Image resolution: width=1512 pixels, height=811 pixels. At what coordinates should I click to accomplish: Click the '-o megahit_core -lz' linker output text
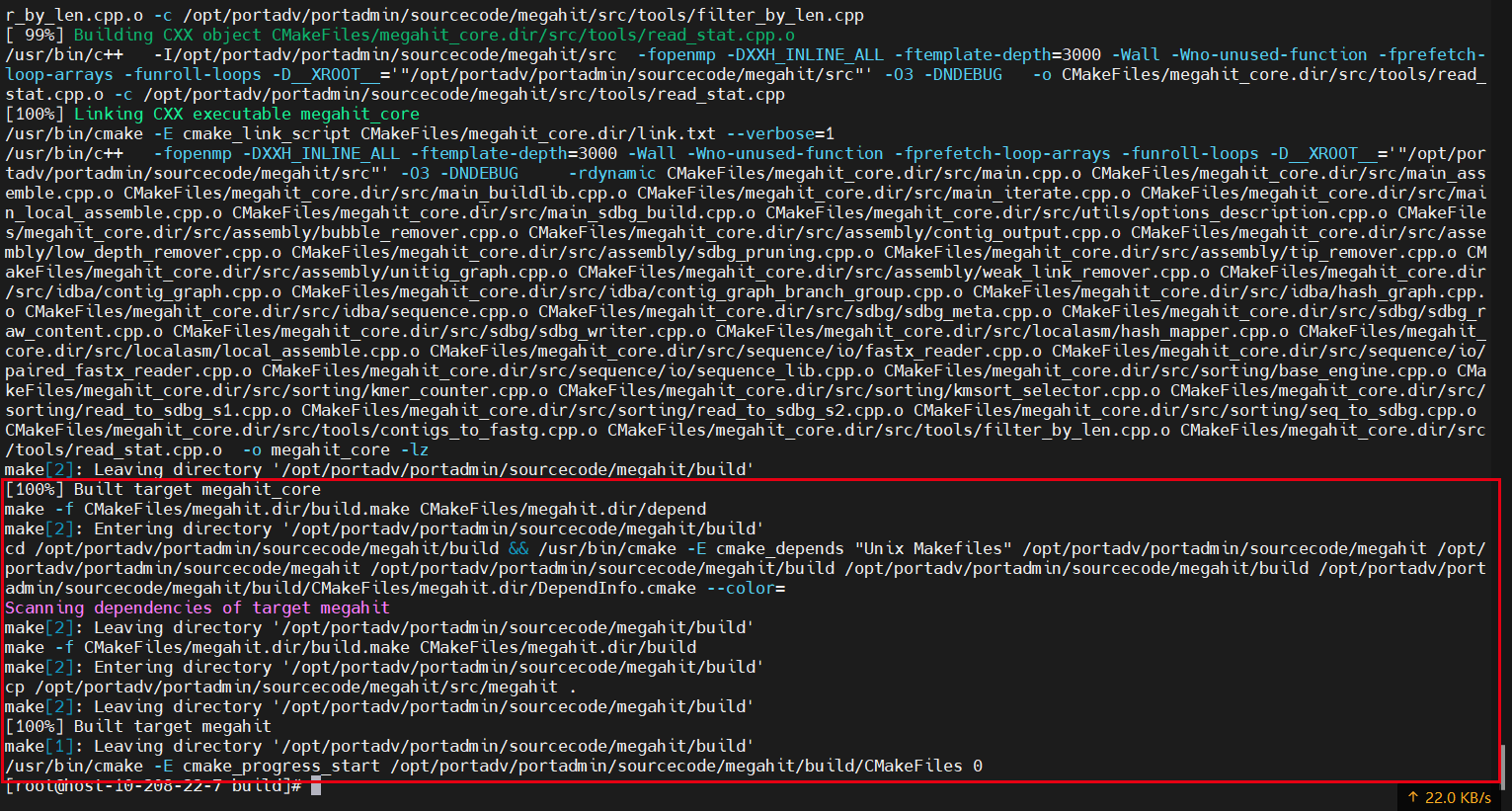click(x=336, y=449)
